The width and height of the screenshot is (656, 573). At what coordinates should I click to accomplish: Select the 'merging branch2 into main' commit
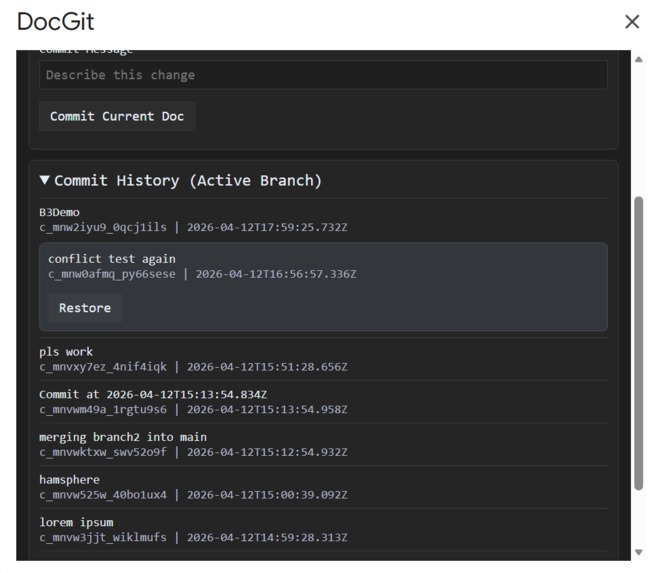pos(123,437)
